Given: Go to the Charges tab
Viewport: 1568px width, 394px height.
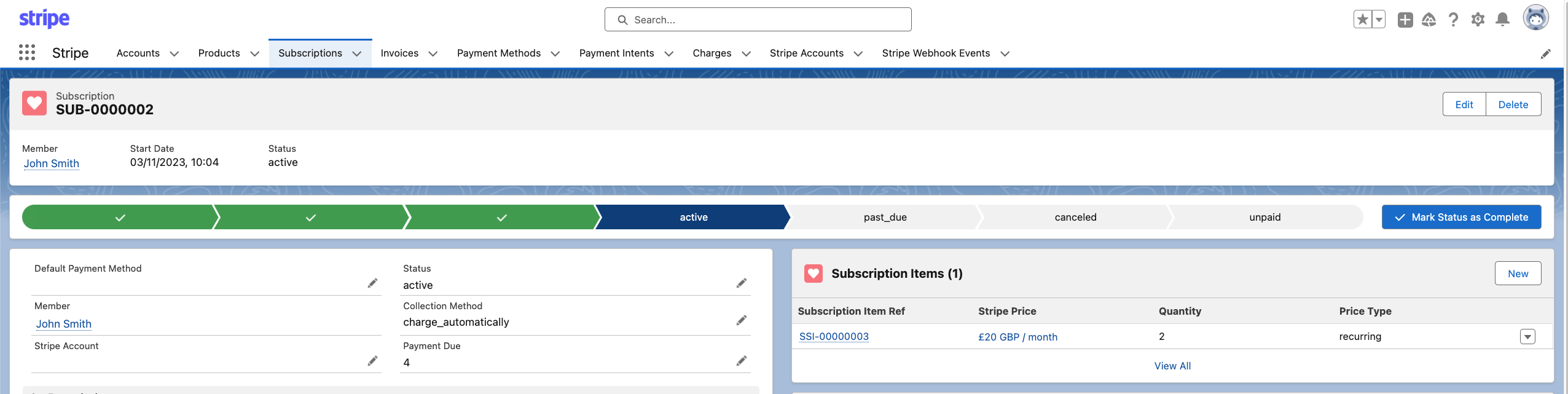Looking at the screenshot, I should pos(711,53).
